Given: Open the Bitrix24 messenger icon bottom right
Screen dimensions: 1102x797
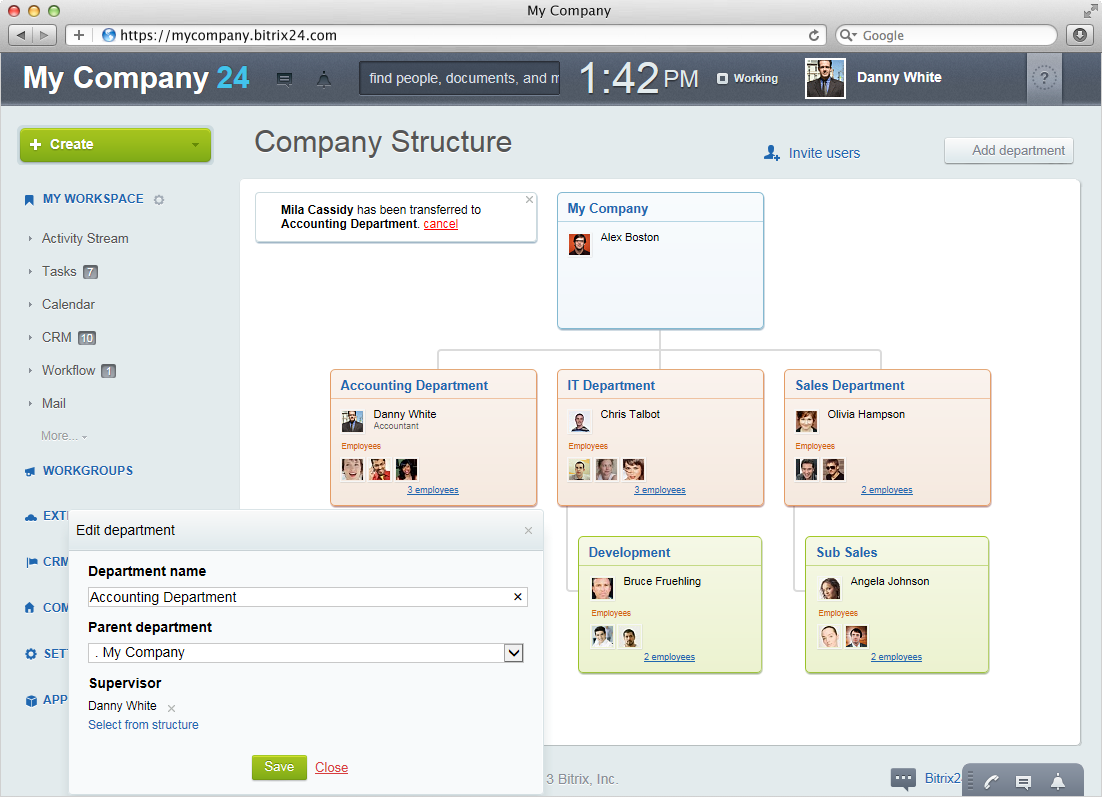Looking at the screenshot, I should [x=904, y=778].
